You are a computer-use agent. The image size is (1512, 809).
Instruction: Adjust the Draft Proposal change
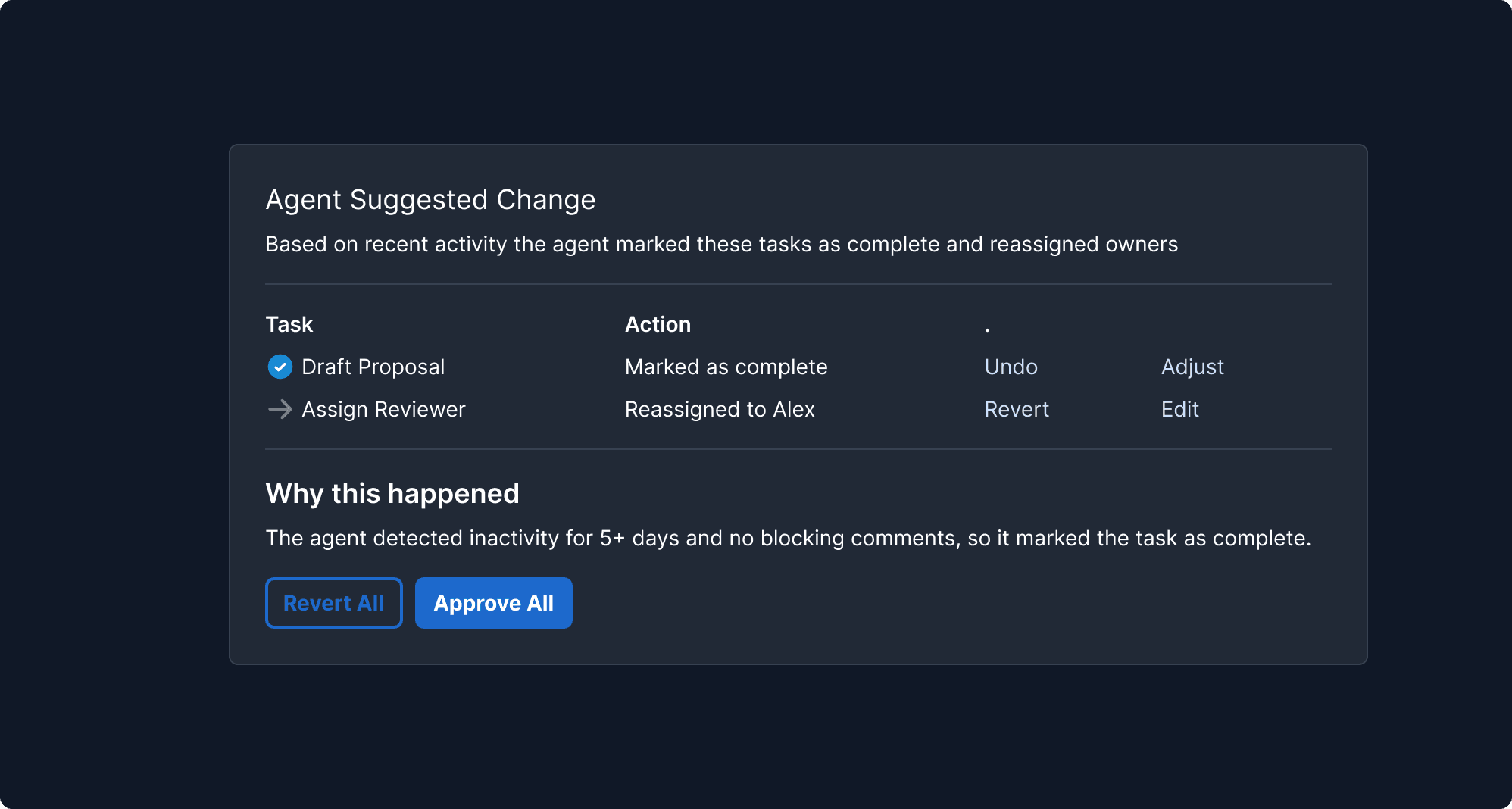click(x=1192, y=367)
